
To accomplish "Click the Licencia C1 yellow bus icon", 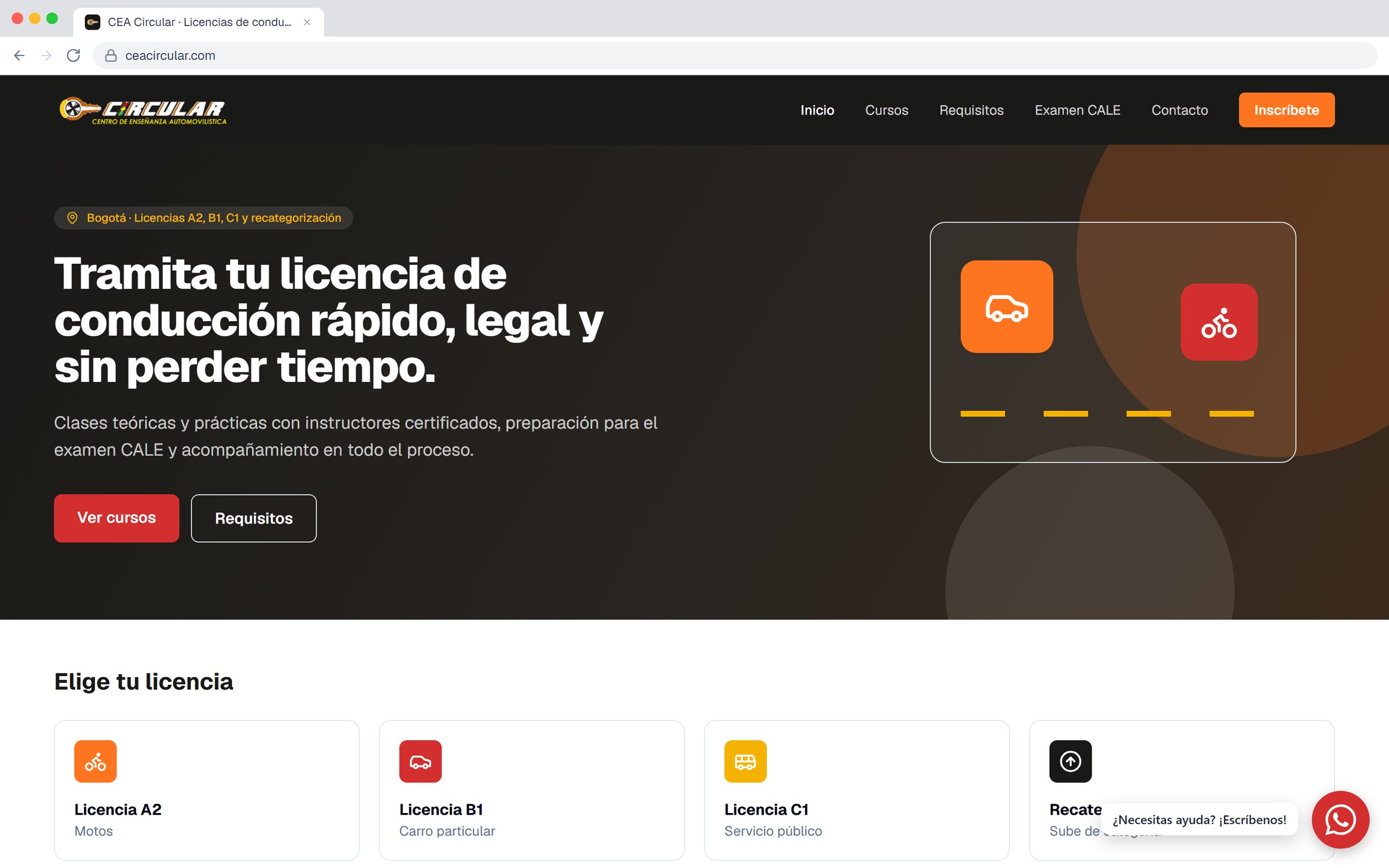I will click(x=745, y=762).
